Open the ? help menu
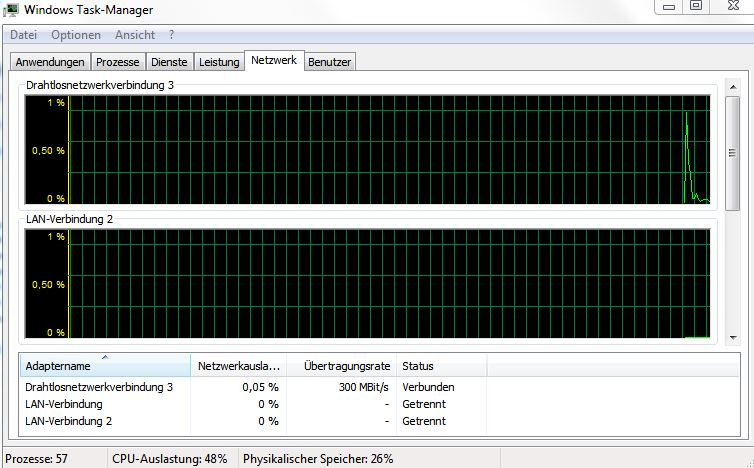Screen dimensions: 754x468 [171, 35]
